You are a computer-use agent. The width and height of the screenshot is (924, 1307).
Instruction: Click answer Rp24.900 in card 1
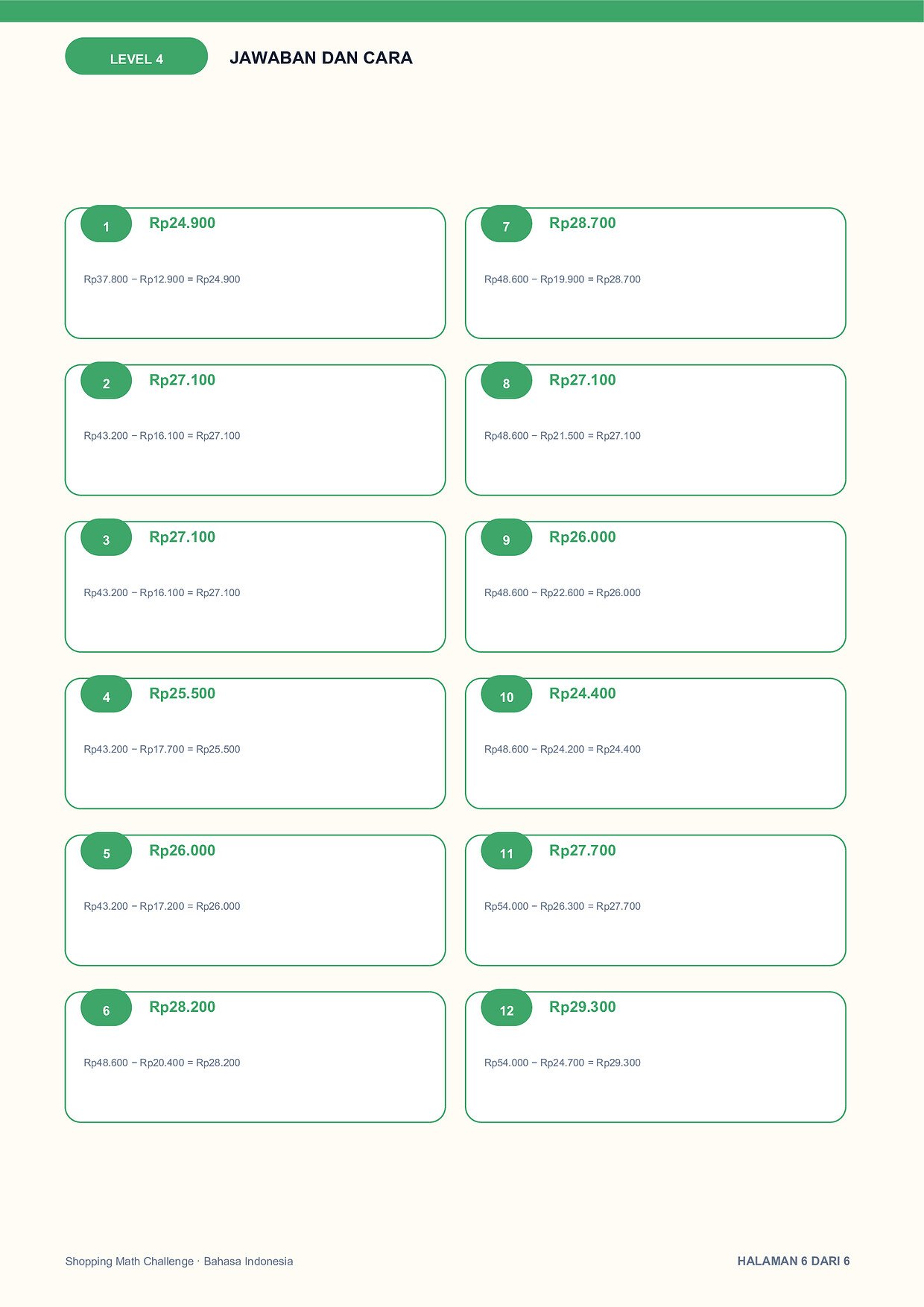[183, 223]
